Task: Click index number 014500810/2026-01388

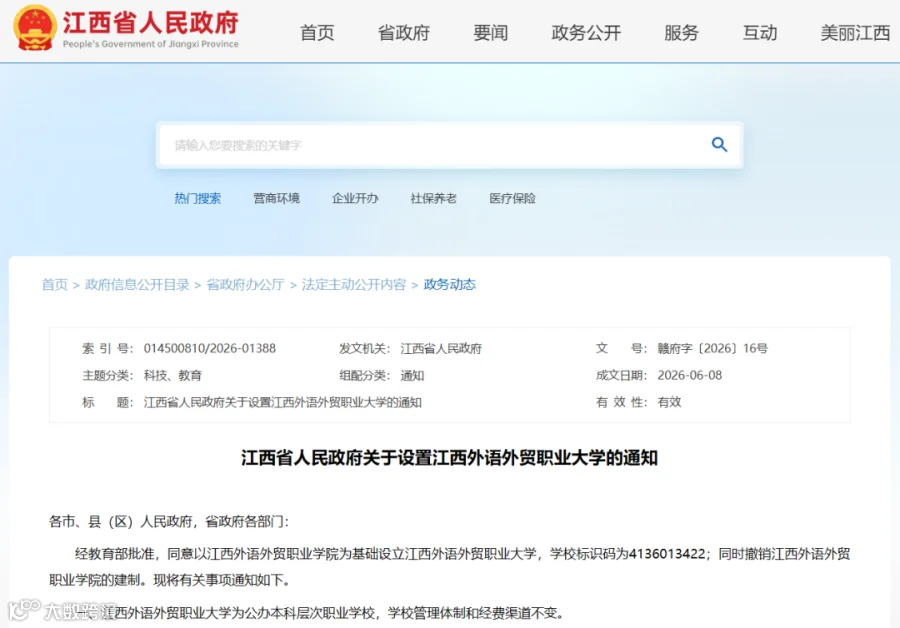Action: (210, 348)
